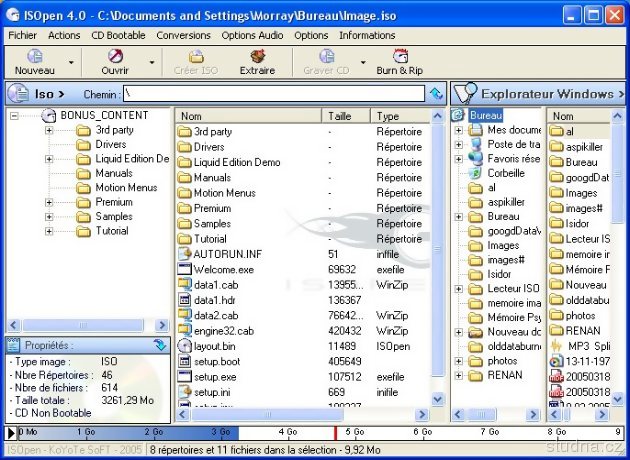Open the CD Bootable menu

[118, 35]
